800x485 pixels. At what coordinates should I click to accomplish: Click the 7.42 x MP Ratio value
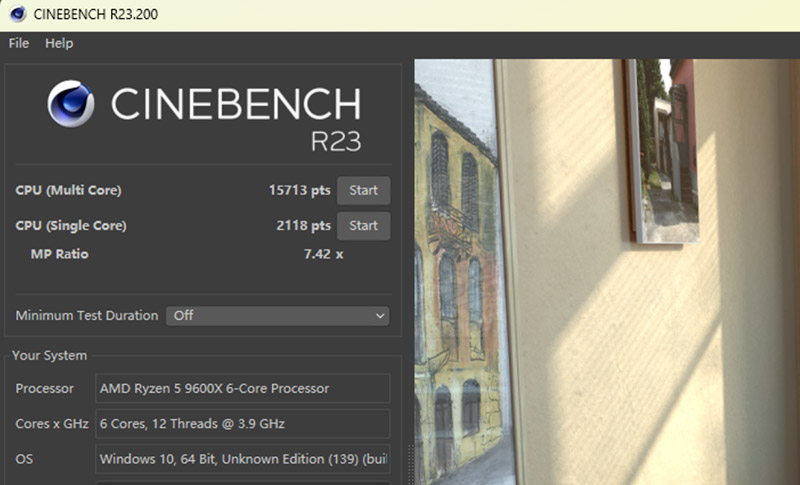click(x=323, y=254)
